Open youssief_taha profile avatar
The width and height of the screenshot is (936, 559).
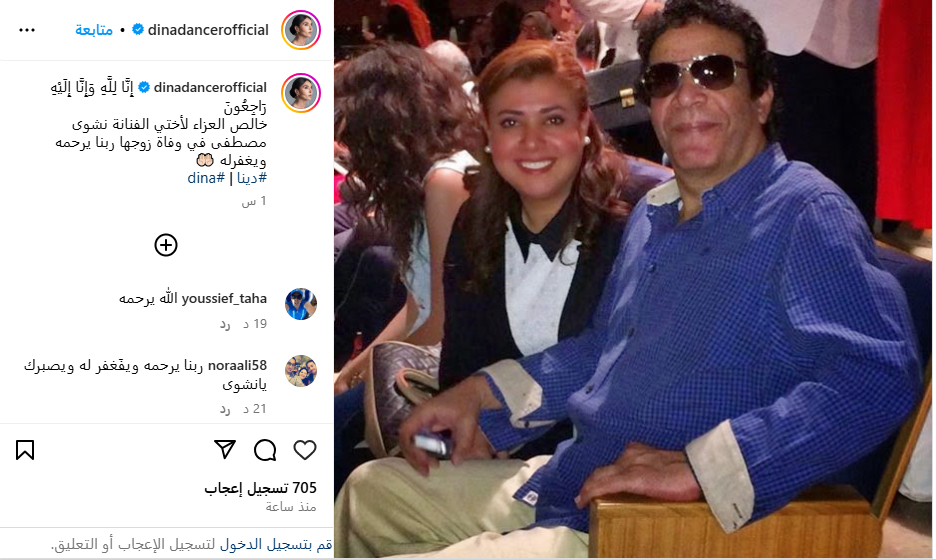(x=301, y=304)
